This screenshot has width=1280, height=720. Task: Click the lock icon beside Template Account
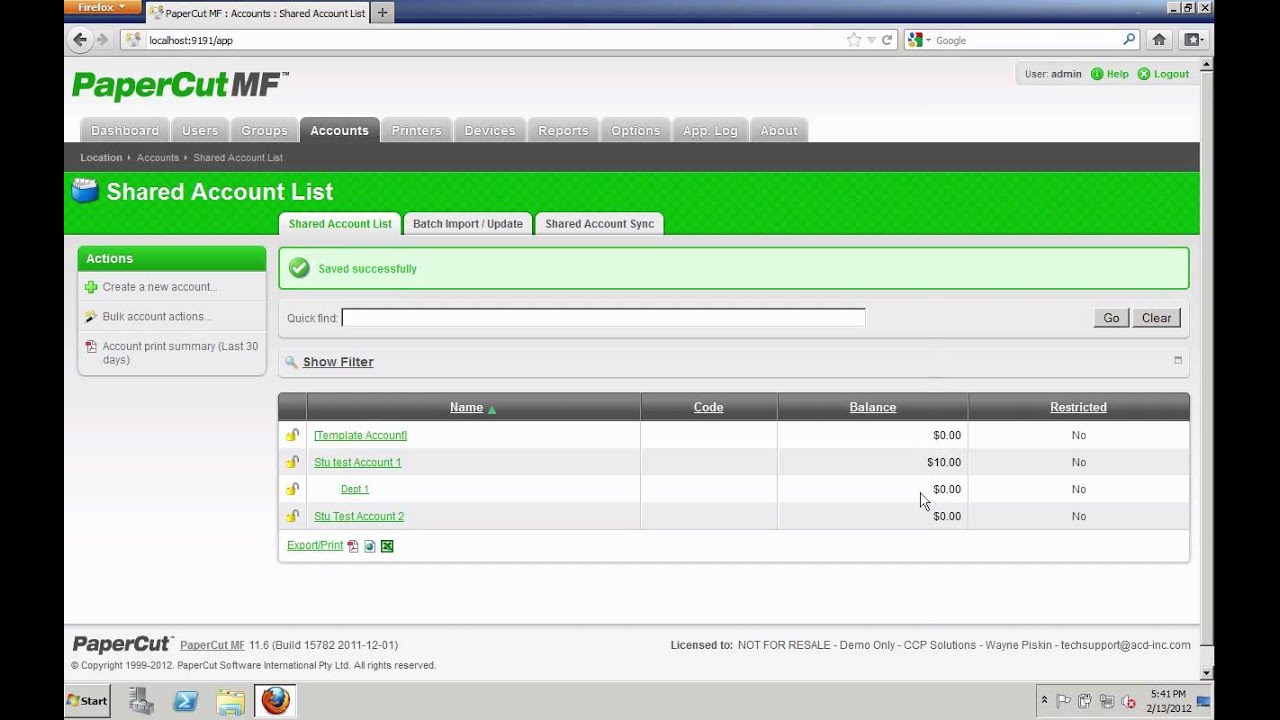pos(292,435)
